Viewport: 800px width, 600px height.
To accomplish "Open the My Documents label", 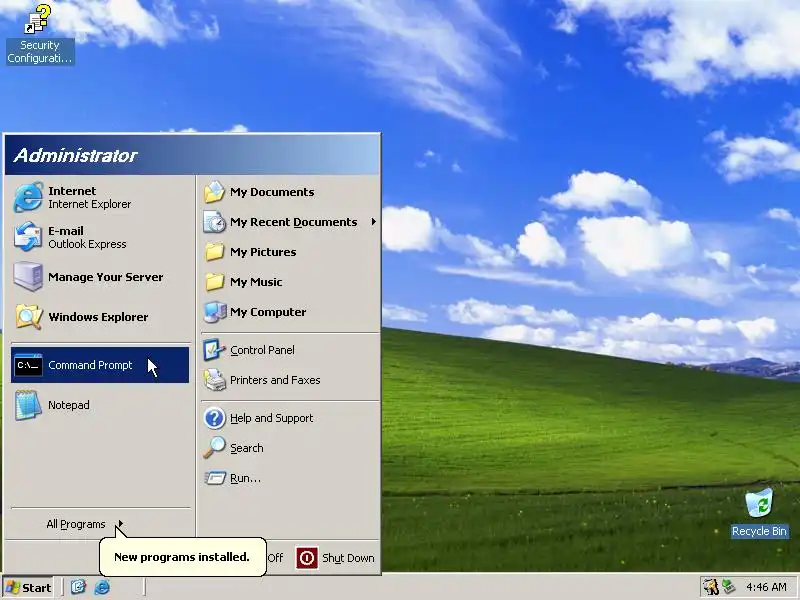I will (272, 192).
